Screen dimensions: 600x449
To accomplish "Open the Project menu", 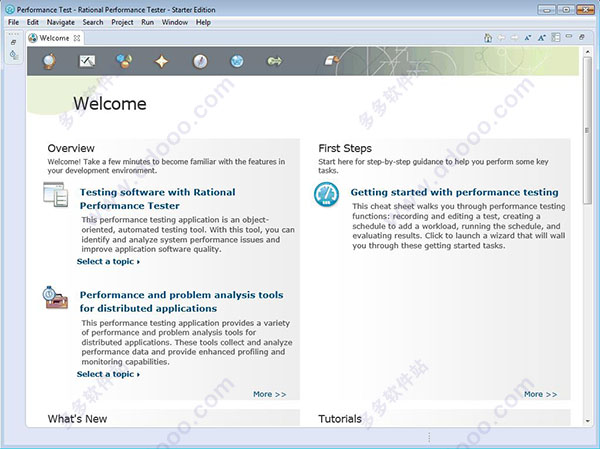I will (x=122, y=22).
